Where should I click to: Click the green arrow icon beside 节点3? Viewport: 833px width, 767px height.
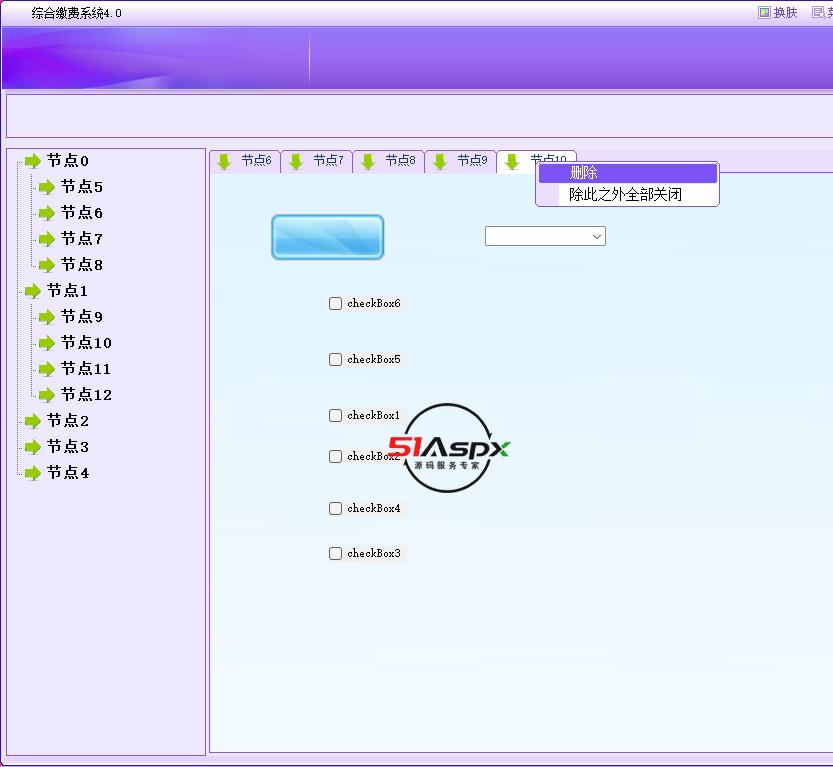(33, 447)
